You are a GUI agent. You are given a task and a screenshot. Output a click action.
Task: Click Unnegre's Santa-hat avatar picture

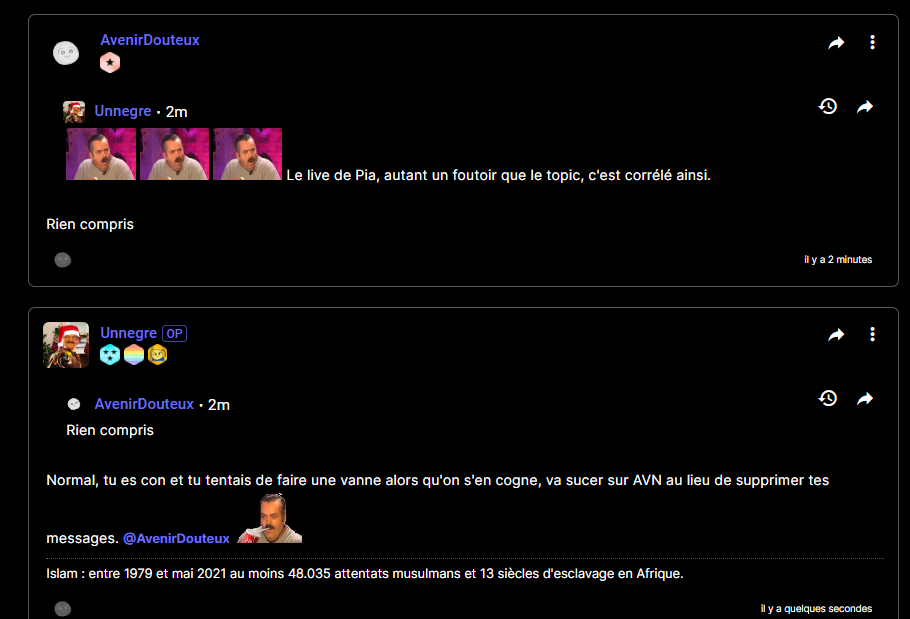pos(66,345)
